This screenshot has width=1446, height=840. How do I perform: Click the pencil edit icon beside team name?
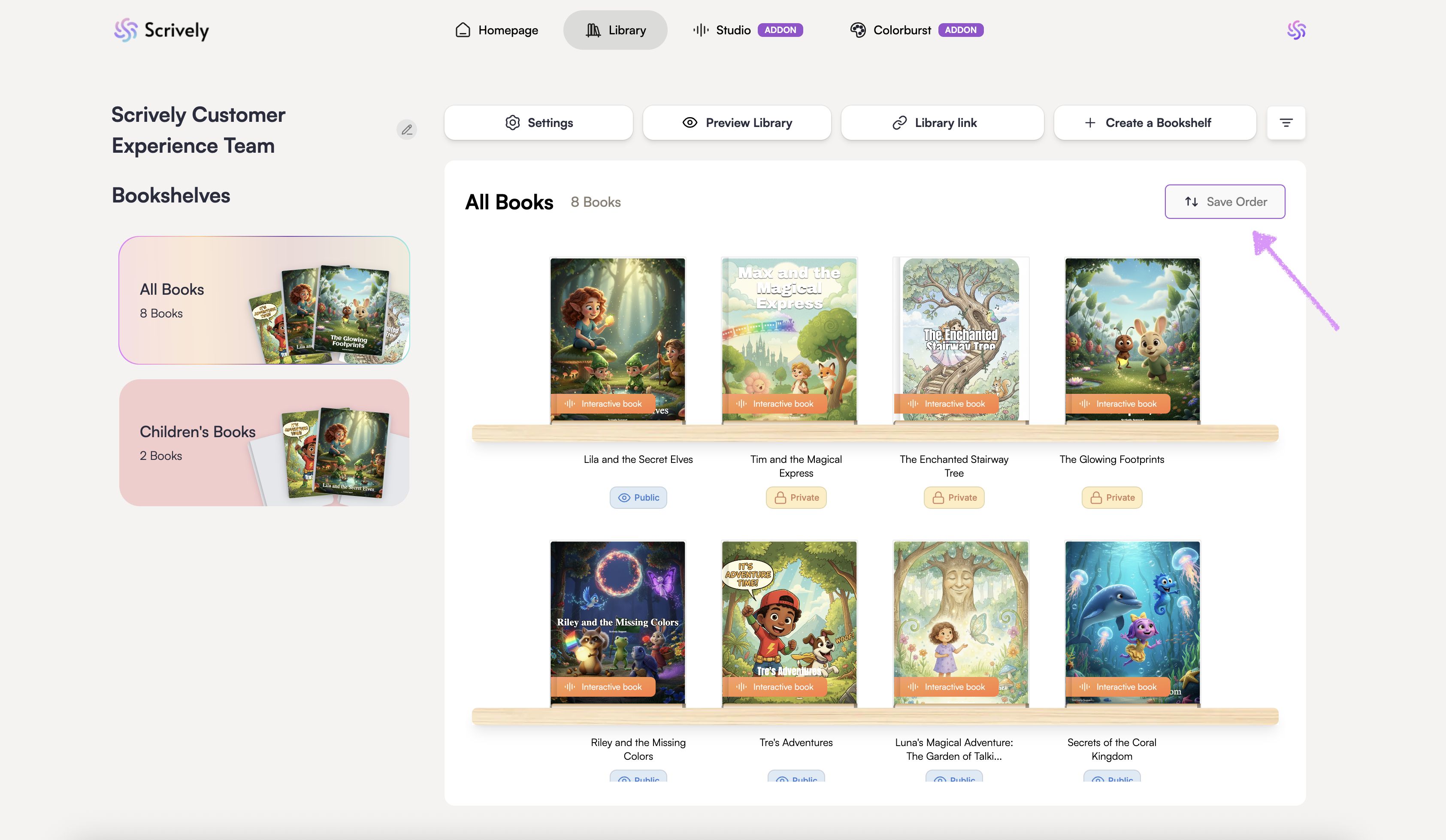click(x=406, y=130)
